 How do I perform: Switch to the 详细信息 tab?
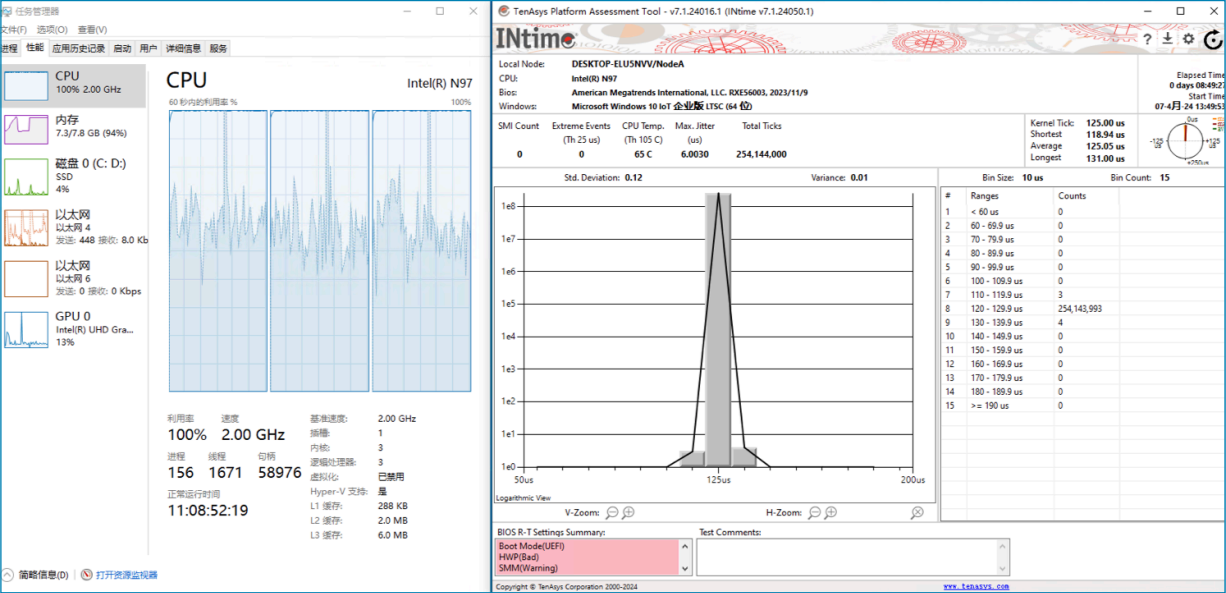pyautogui.click(x=183, y=48)
